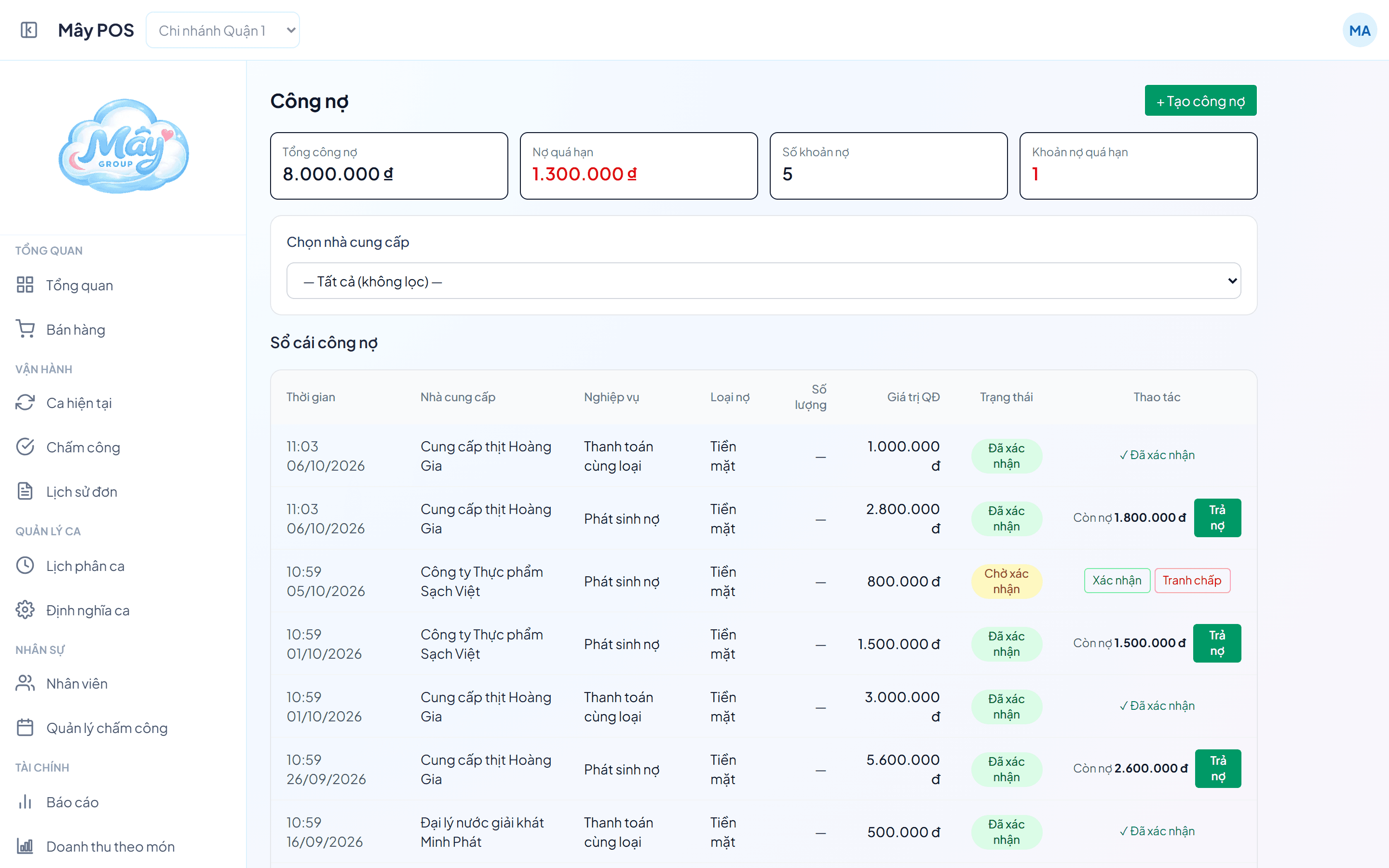Collapse the sidebar with the top-left panel icon
Screen dimensions: 1389x868
(29, 30)
